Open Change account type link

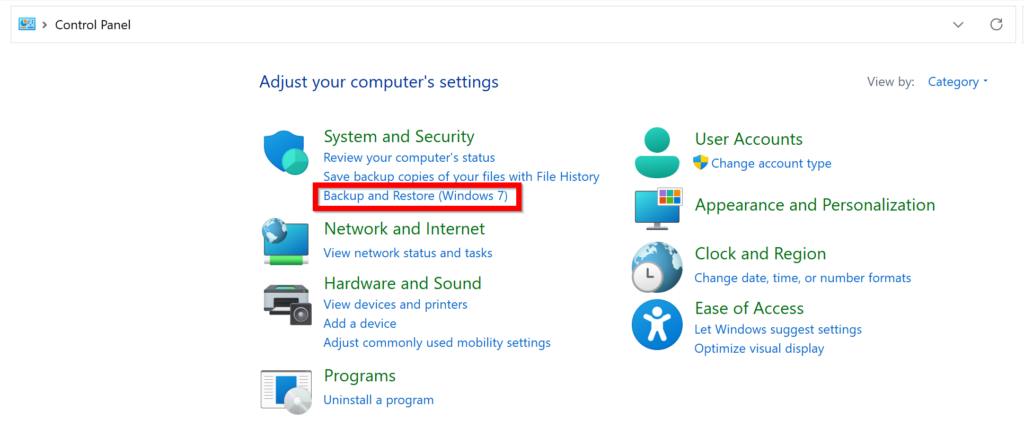(x=771, y=163)
